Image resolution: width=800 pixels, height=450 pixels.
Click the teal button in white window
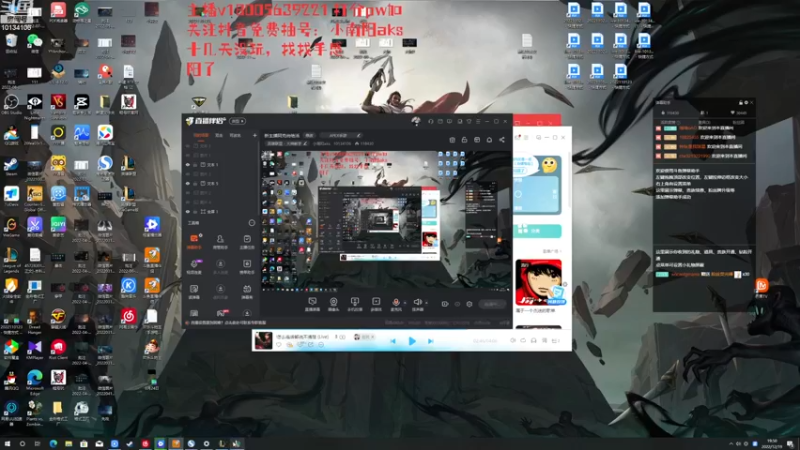tap(537, 231)
